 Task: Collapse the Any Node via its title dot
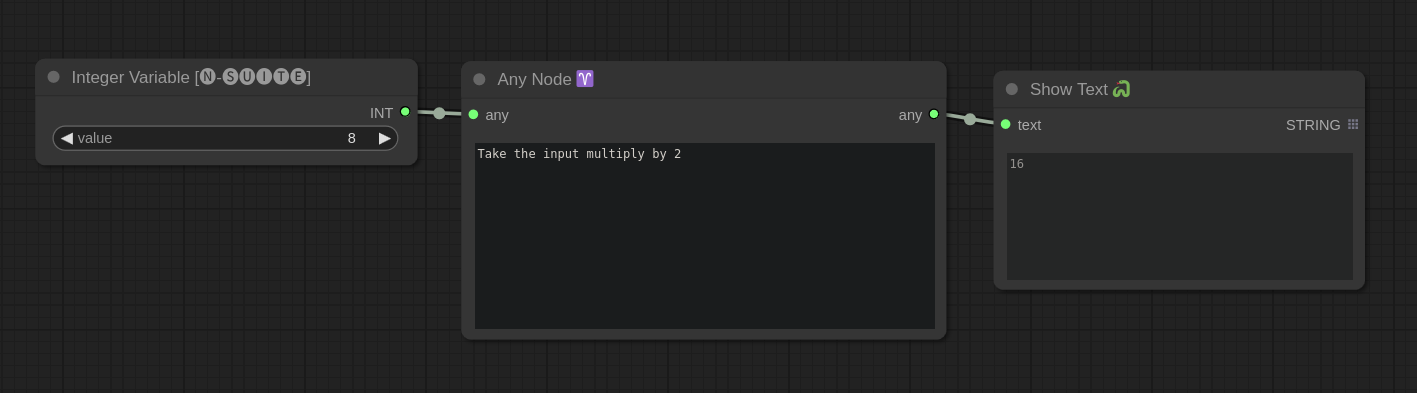pyautogui.click(x=479, y=79)
